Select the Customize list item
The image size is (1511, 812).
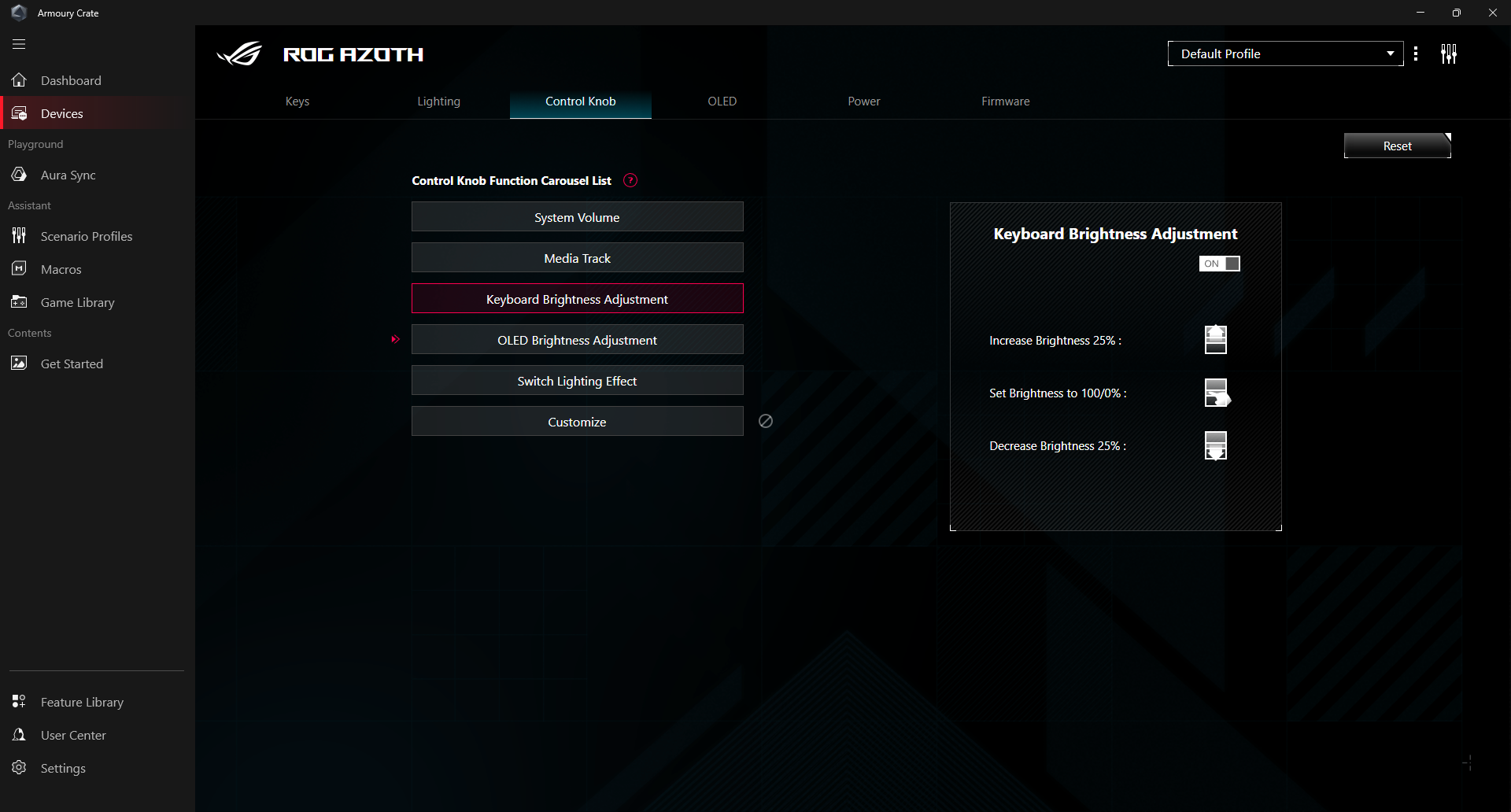578,421
